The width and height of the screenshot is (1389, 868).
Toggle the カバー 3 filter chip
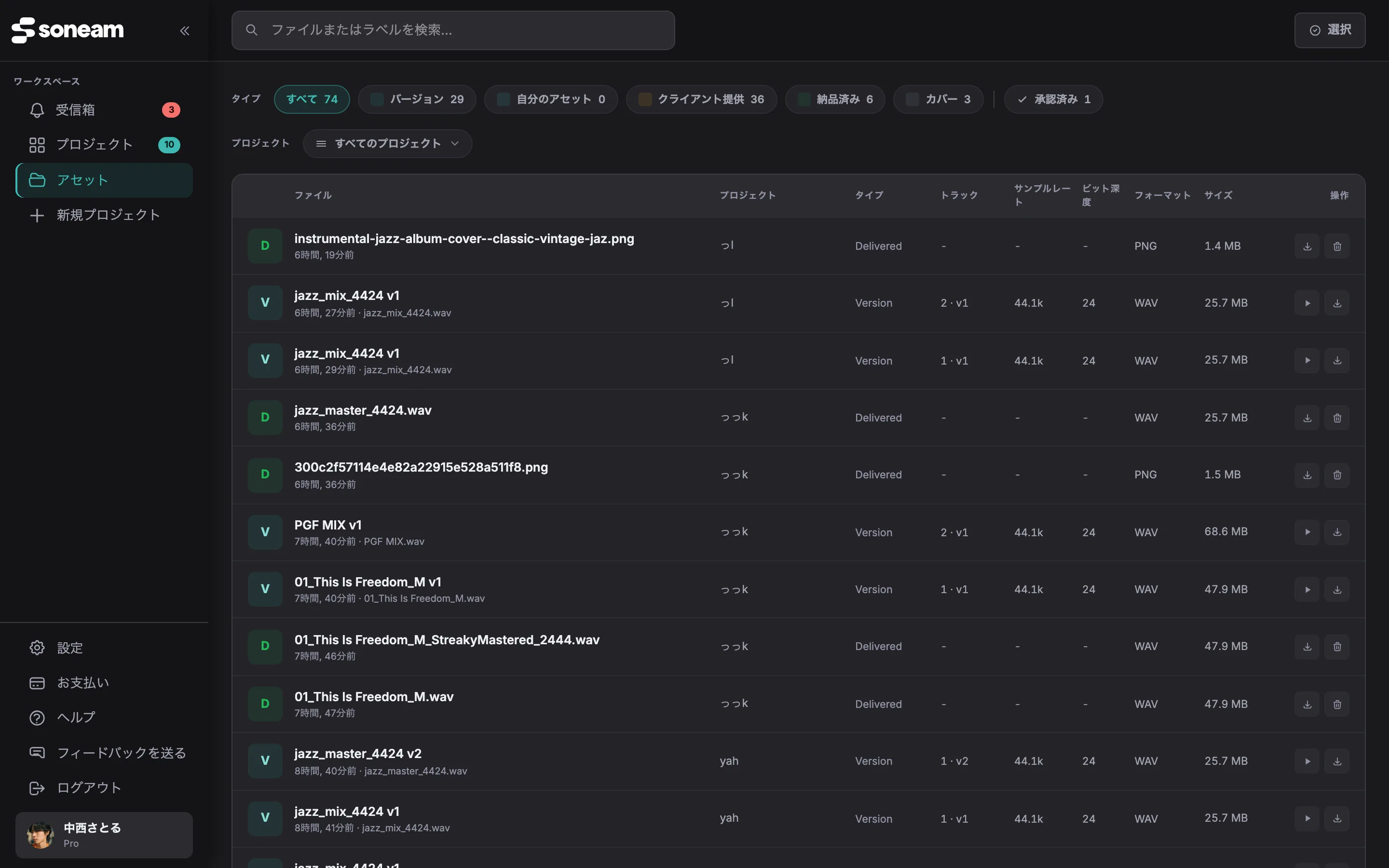[939, 99]
